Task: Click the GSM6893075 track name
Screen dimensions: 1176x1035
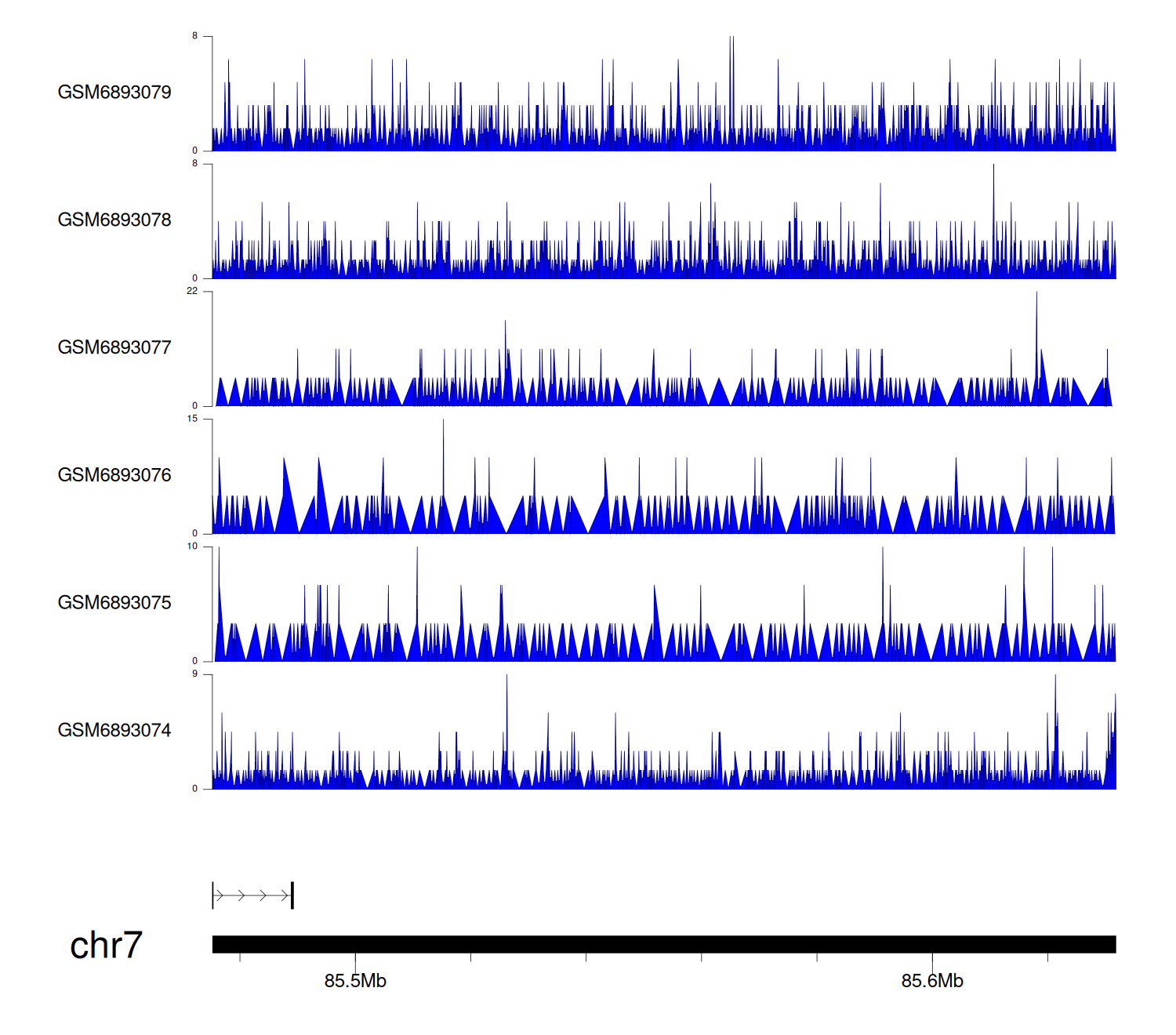Action: pos(114,603)
